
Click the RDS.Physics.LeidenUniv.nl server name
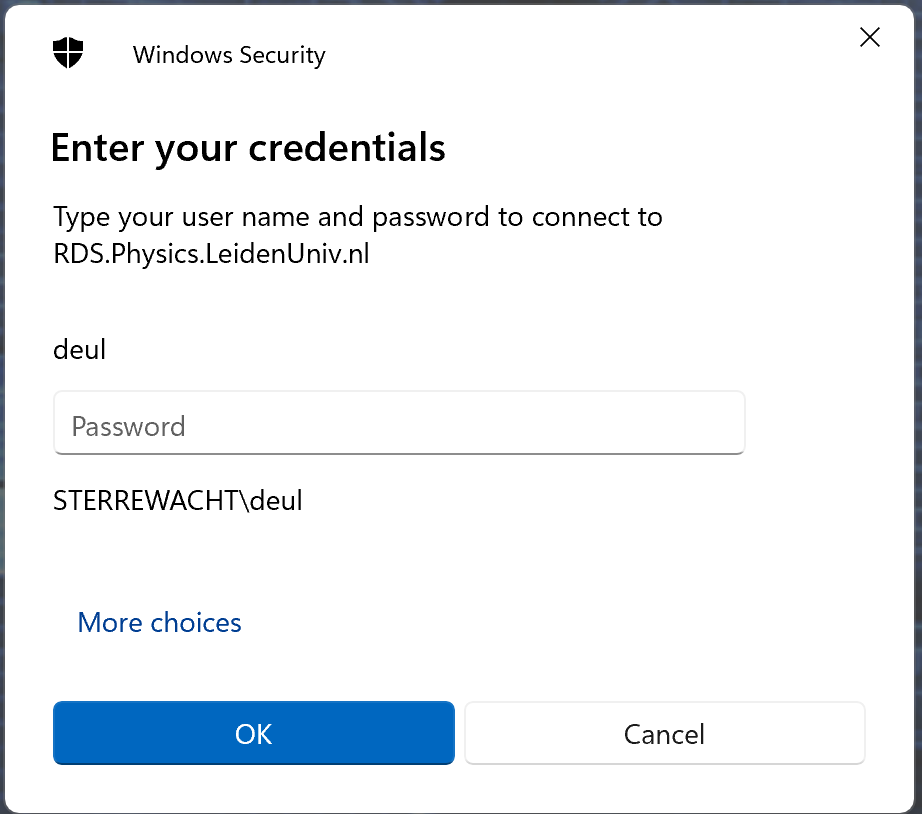(211, 254)
